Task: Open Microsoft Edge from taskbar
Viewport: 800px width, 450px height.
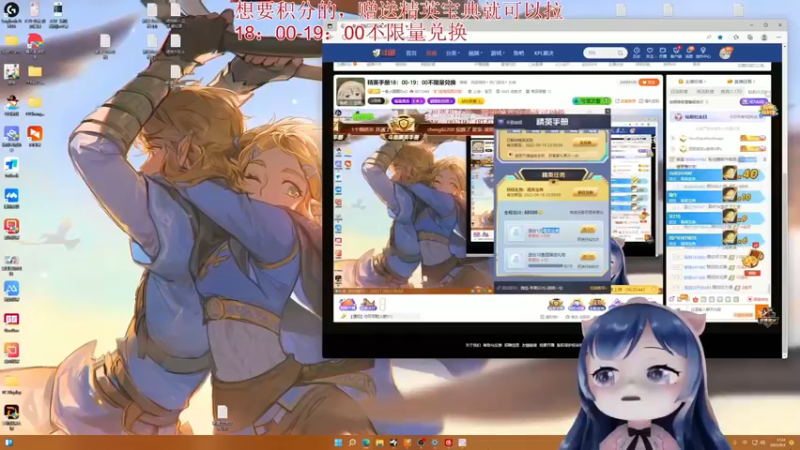Action: [x=366, y=442]
